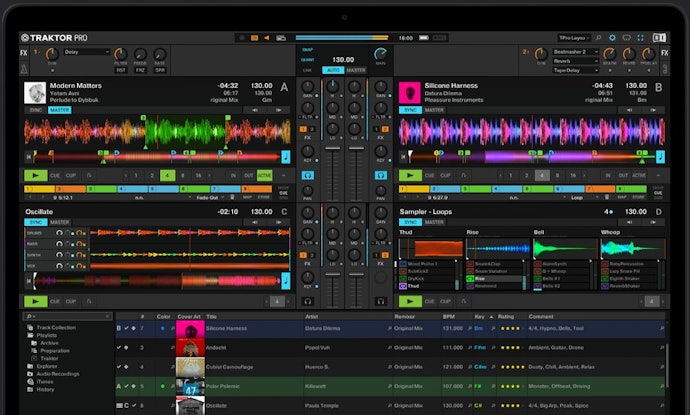Toggle headphone cue for channel C

point(308,301)
